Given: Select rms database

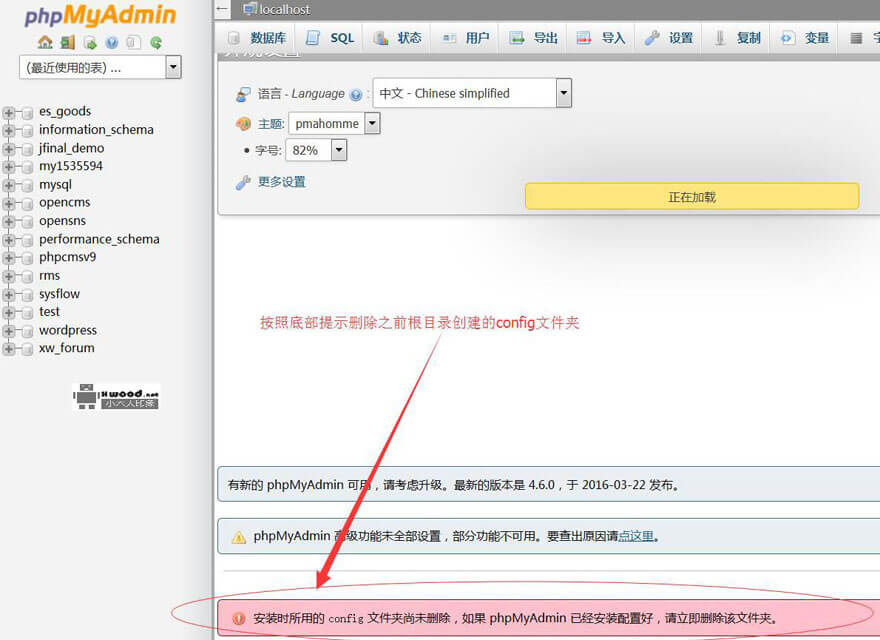Looking at the screenshot, I should (49, 276).
